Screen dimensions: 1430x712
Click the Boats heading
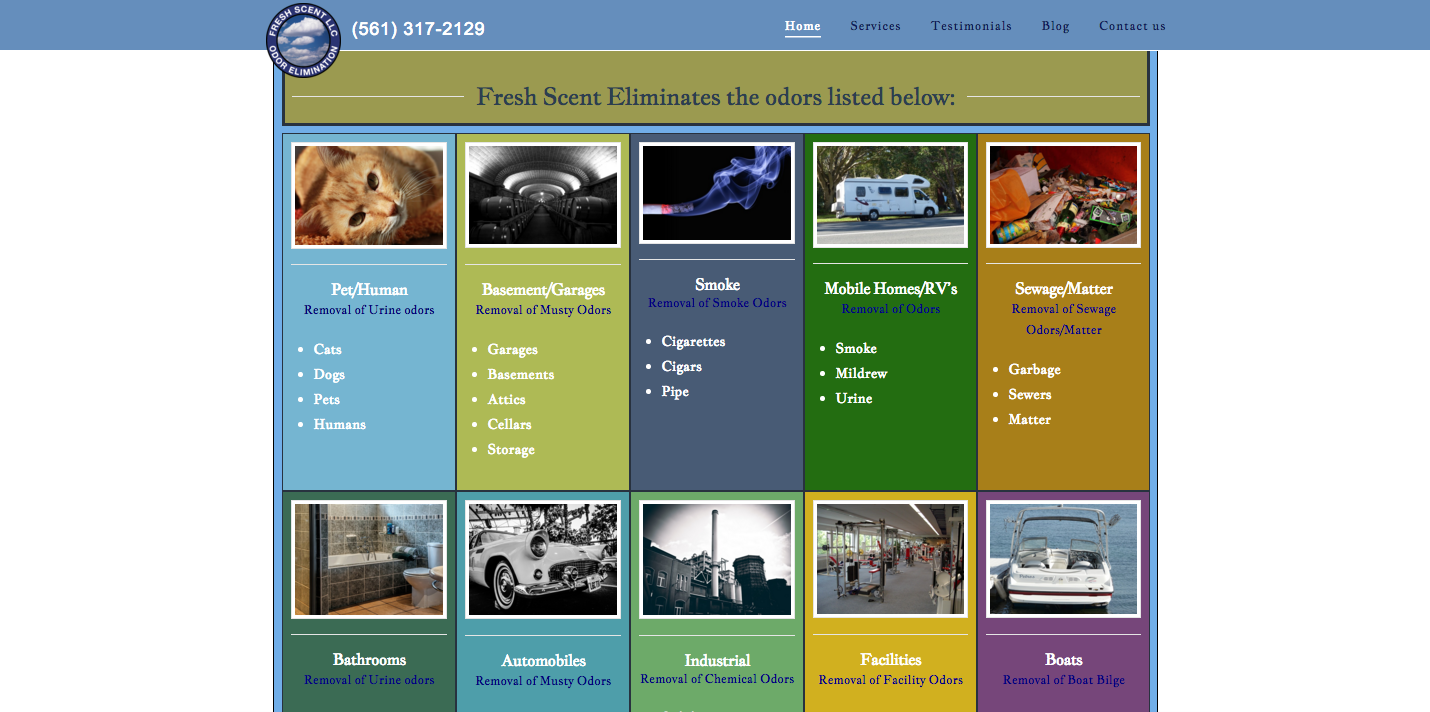(x=1063, y=660)
